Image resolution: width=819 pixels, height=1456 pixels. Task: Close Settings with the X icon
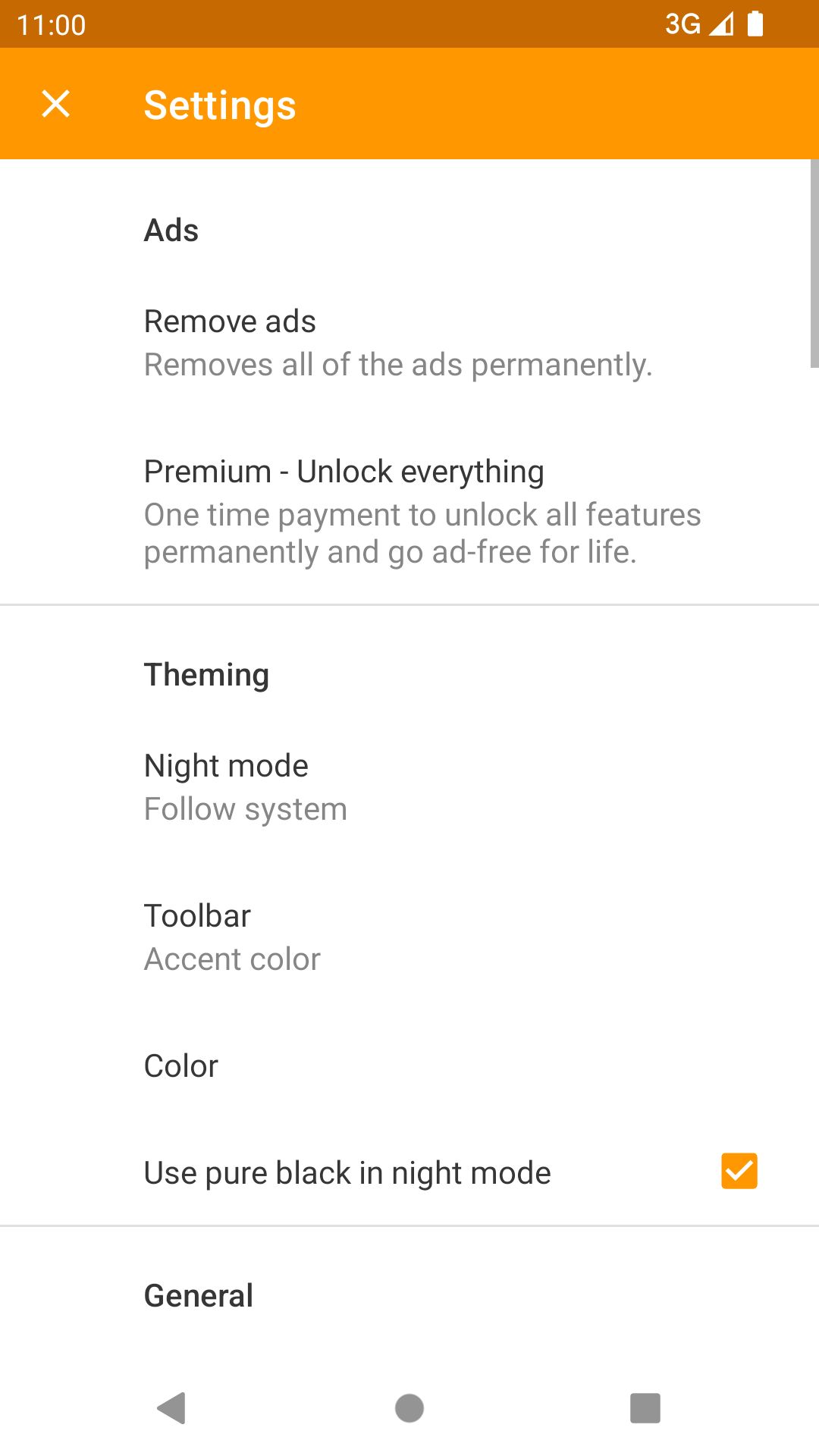point(55,104)
